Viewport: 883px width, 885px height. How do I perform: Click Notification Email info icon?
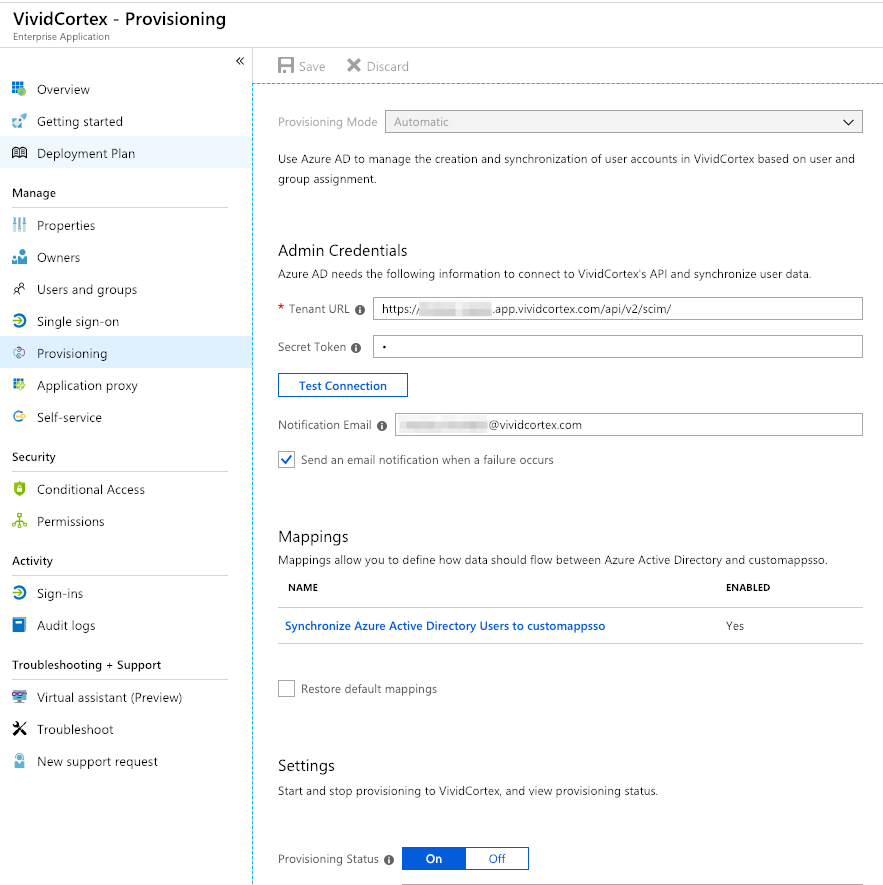[382, 426]
